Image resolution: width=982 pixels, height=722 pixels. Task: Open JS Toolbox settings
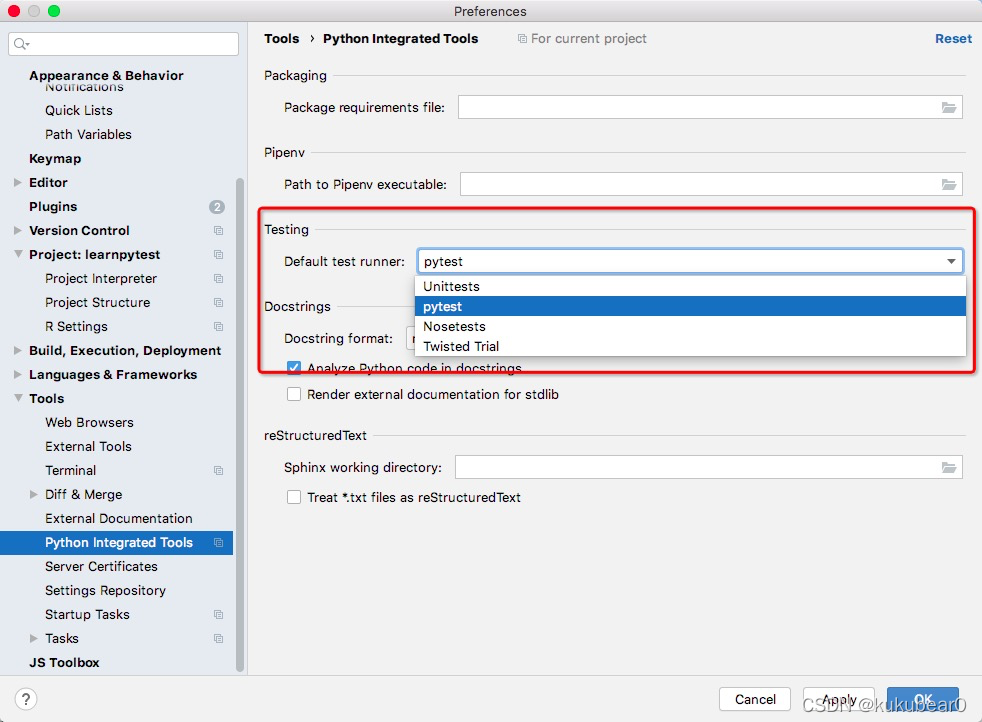point(64,663)
